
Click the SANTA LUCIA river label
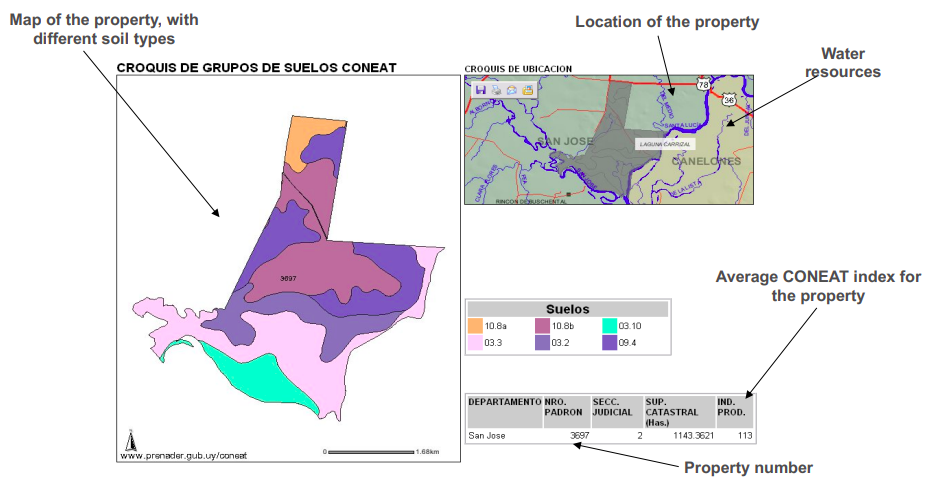click(x=683, y=125)
